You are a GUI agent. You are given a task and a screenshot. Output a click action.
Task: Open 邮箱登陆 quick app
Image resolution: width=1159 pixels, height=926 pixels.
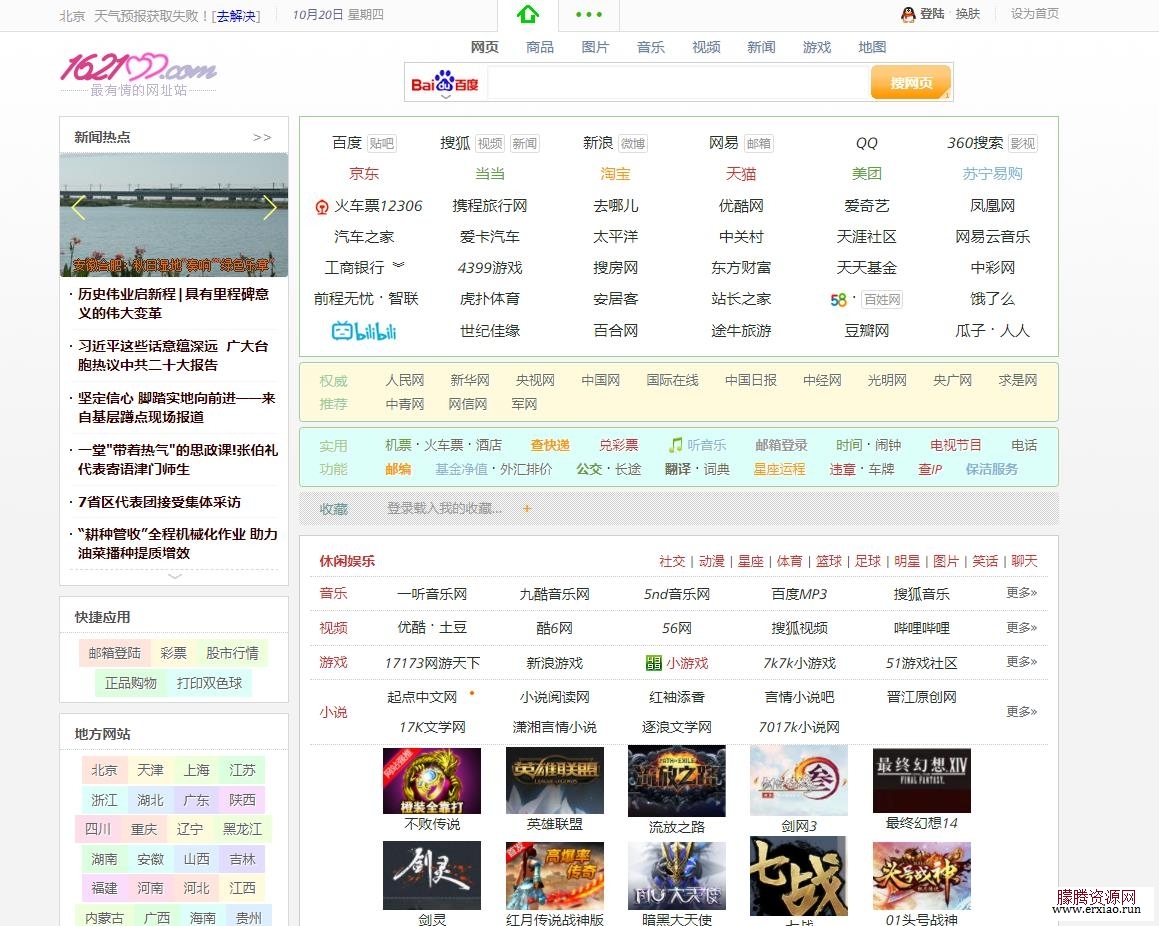point(115,653)
